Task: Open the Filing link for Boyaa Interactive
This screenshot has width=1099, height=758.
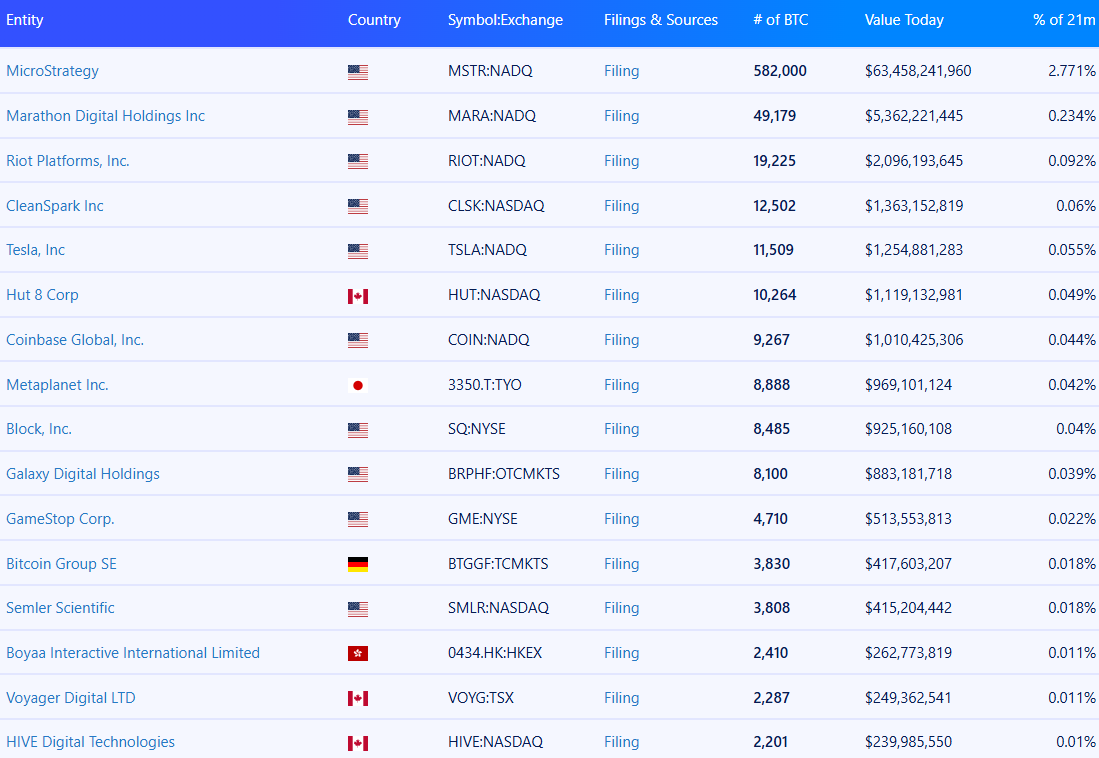Action: click(x=622, y=652)
